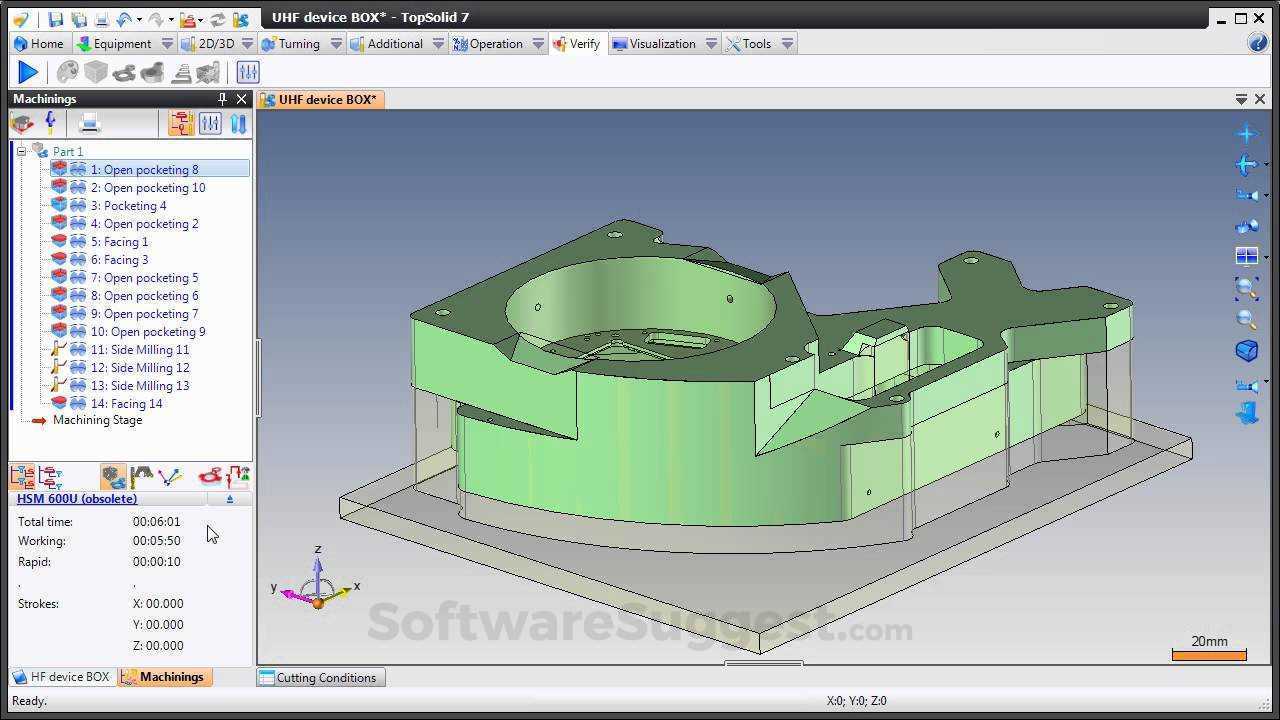Image resolution: width=1280 pixels, height=720 pixels.
Task: Toggle the operations tree filter with red highlight
Action: click(x=181, y=122)
